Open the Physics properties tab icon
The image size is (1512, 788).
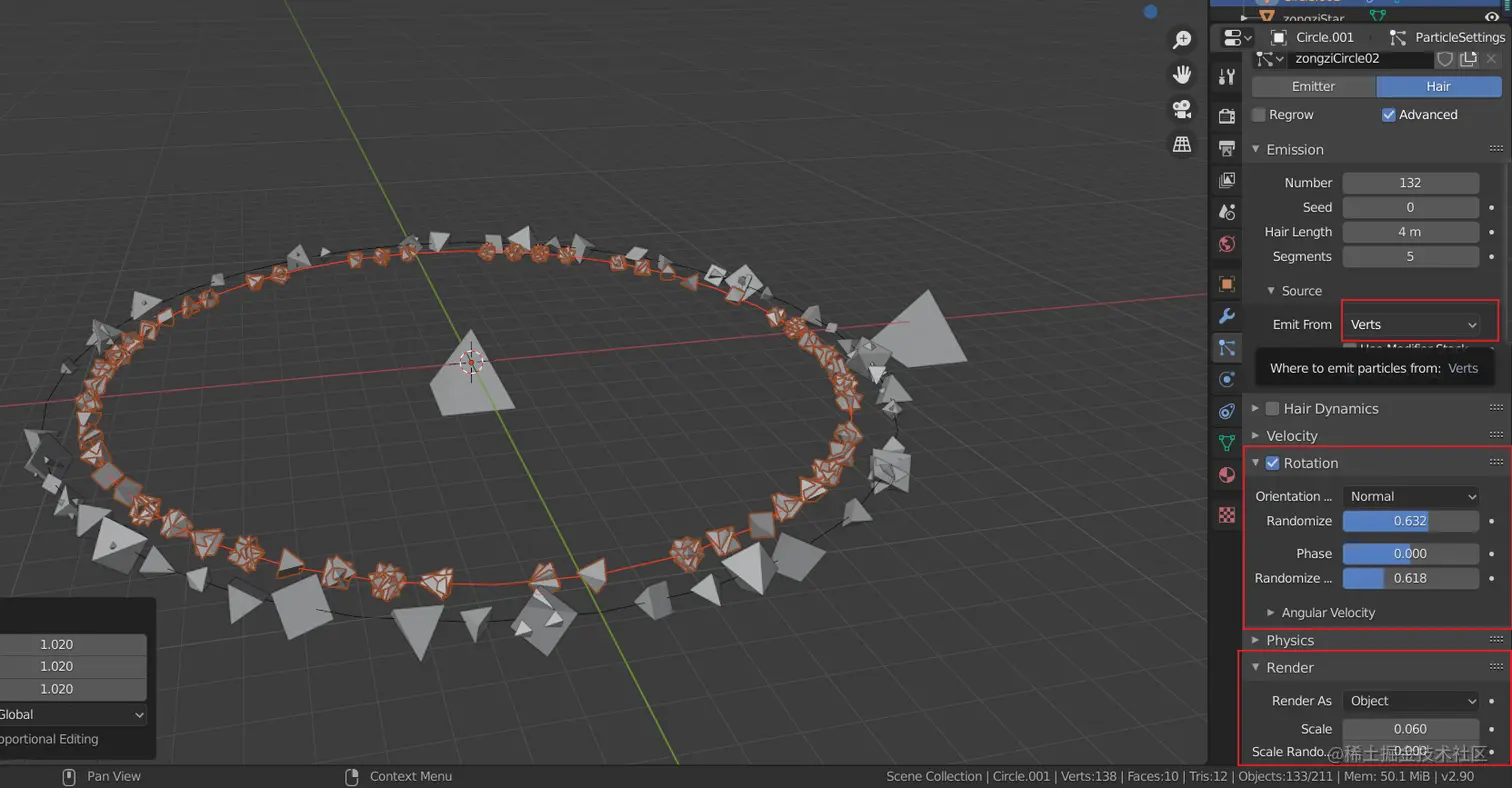tap(1227, 379)
